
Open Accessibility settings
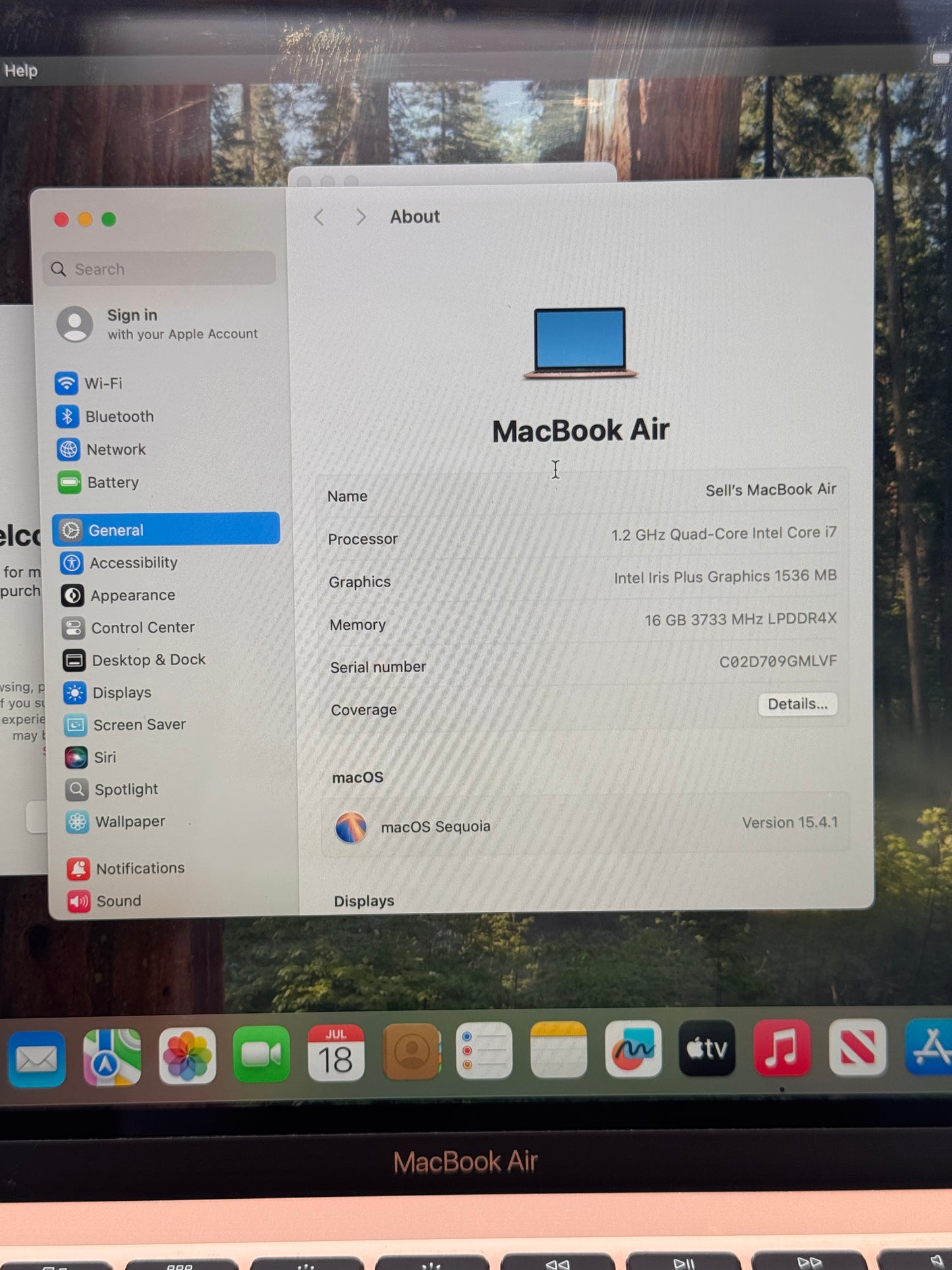coord(119,563)
